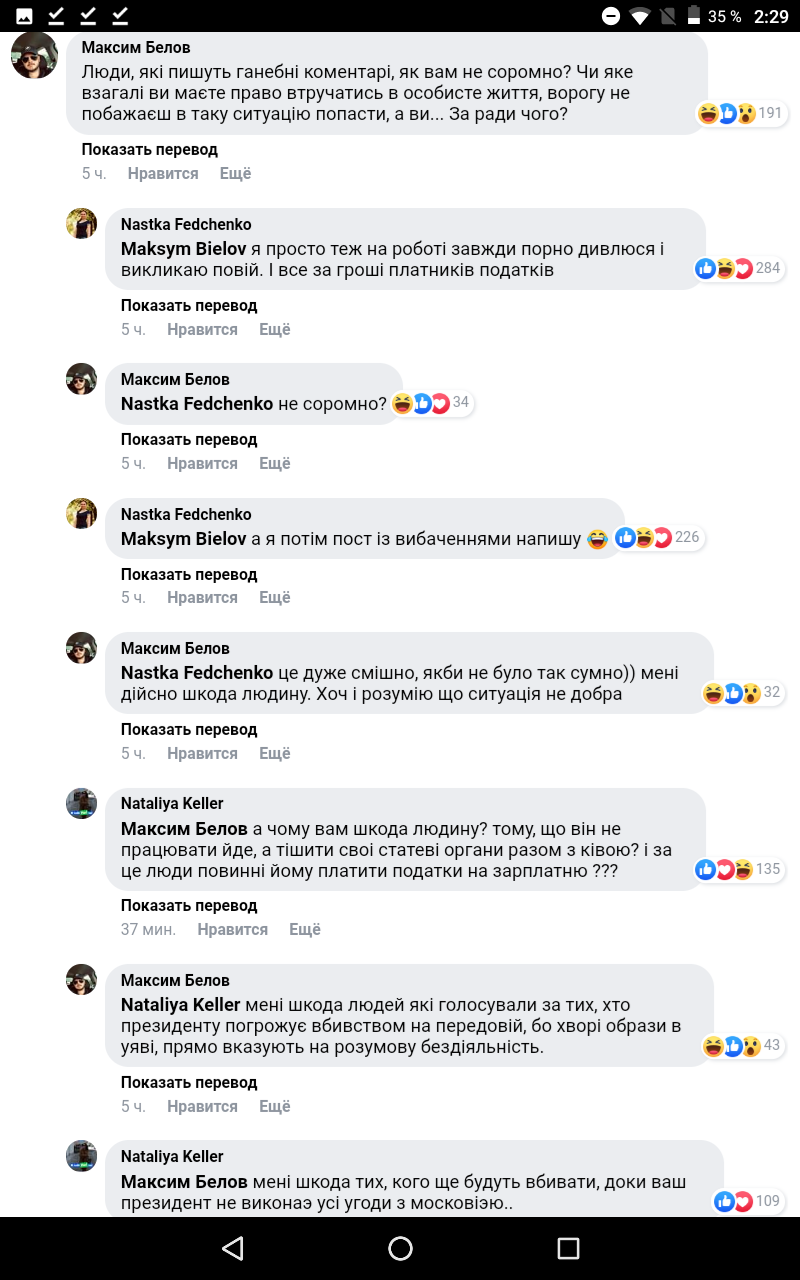
Task: Like the top comment via Нравится
Action: [163, 173]
